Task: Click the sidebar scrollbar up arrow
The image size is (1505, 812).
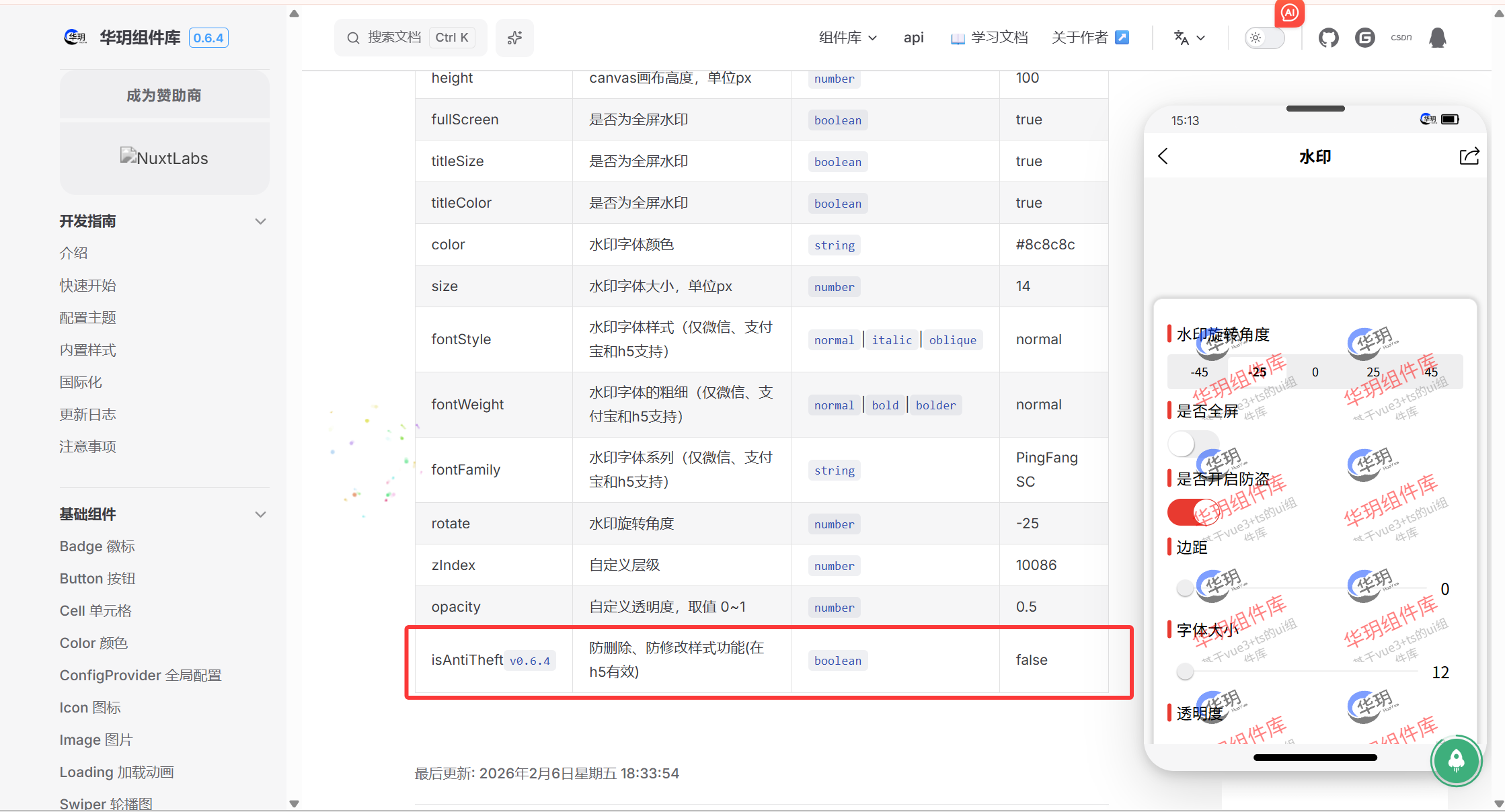Action: [294, 13]
